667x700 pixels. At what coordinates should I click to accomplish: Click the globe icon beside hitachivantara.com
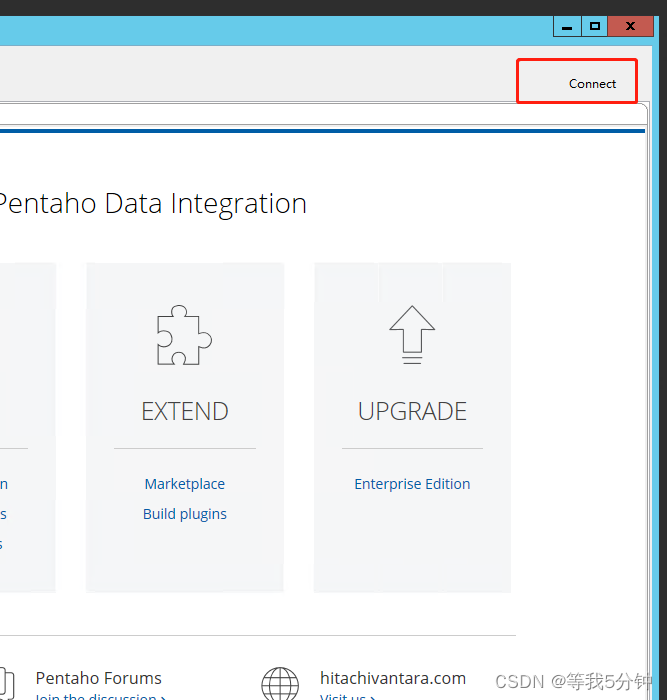coord(280,683)
